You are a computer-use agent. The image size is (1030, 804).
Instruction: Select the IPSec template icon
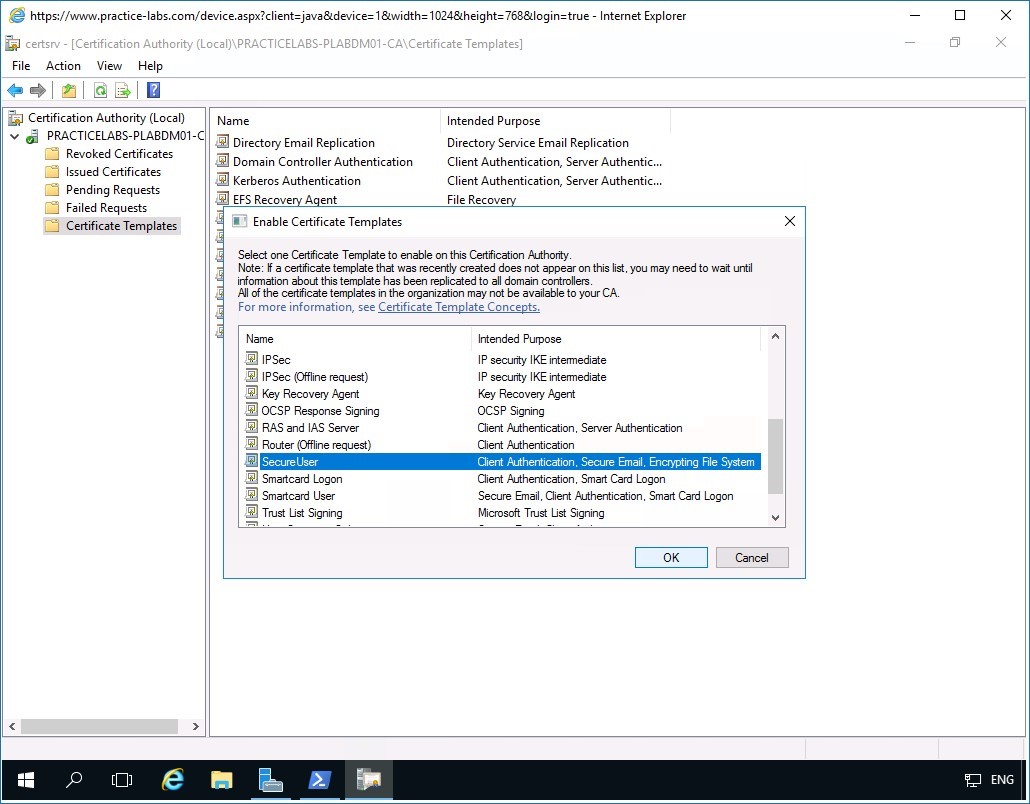[x=252, y=359]
